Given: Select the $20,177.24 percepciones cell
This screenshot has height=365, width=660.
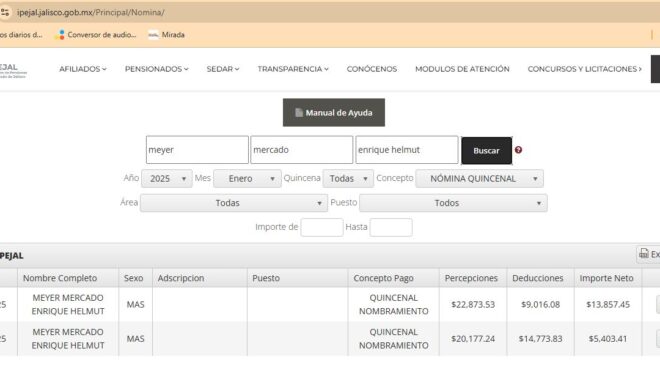Looking at the screenshot, I should [x=473, y=338].
